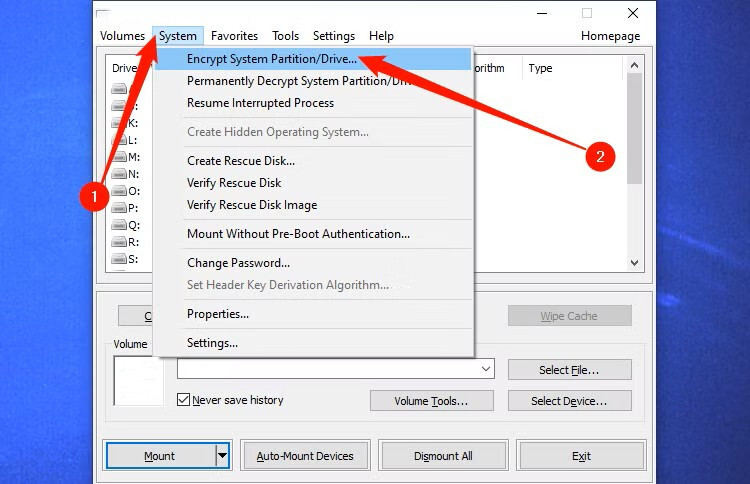Open the Settings menu in menu bar

coord(333,36)
